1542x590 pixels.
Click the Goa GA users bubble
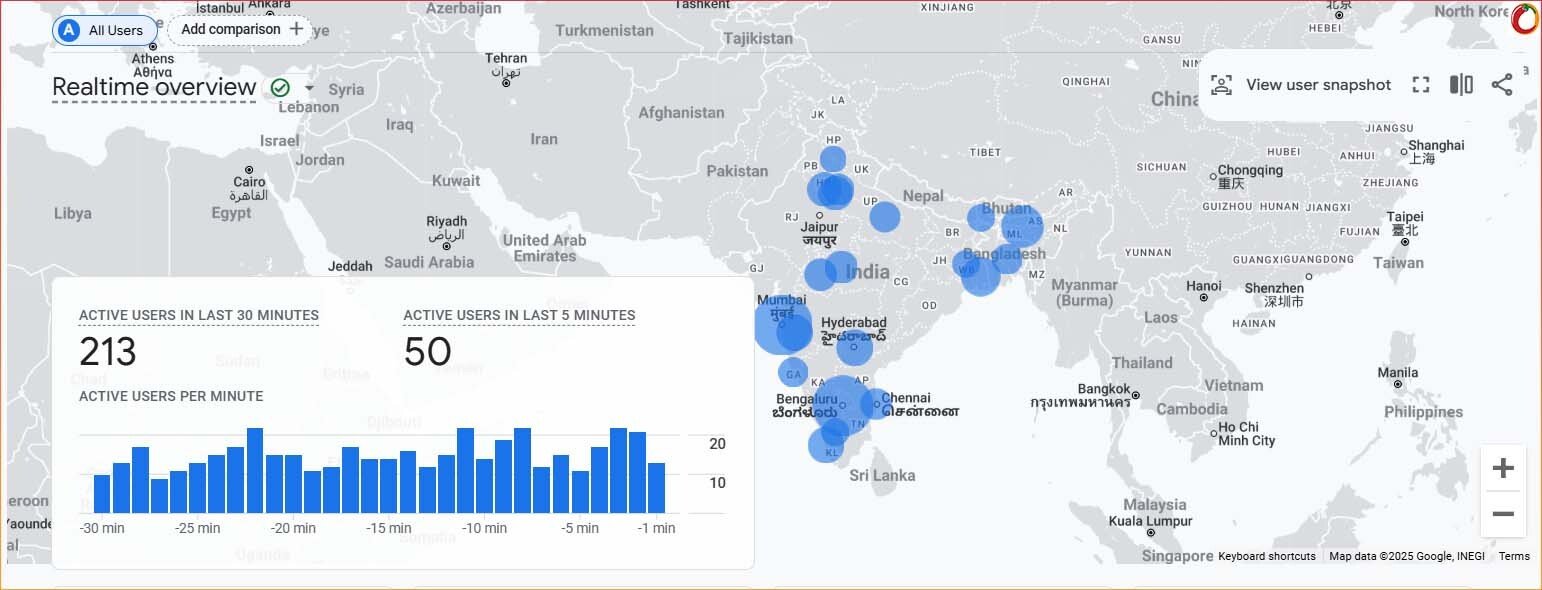coord(793,373)
